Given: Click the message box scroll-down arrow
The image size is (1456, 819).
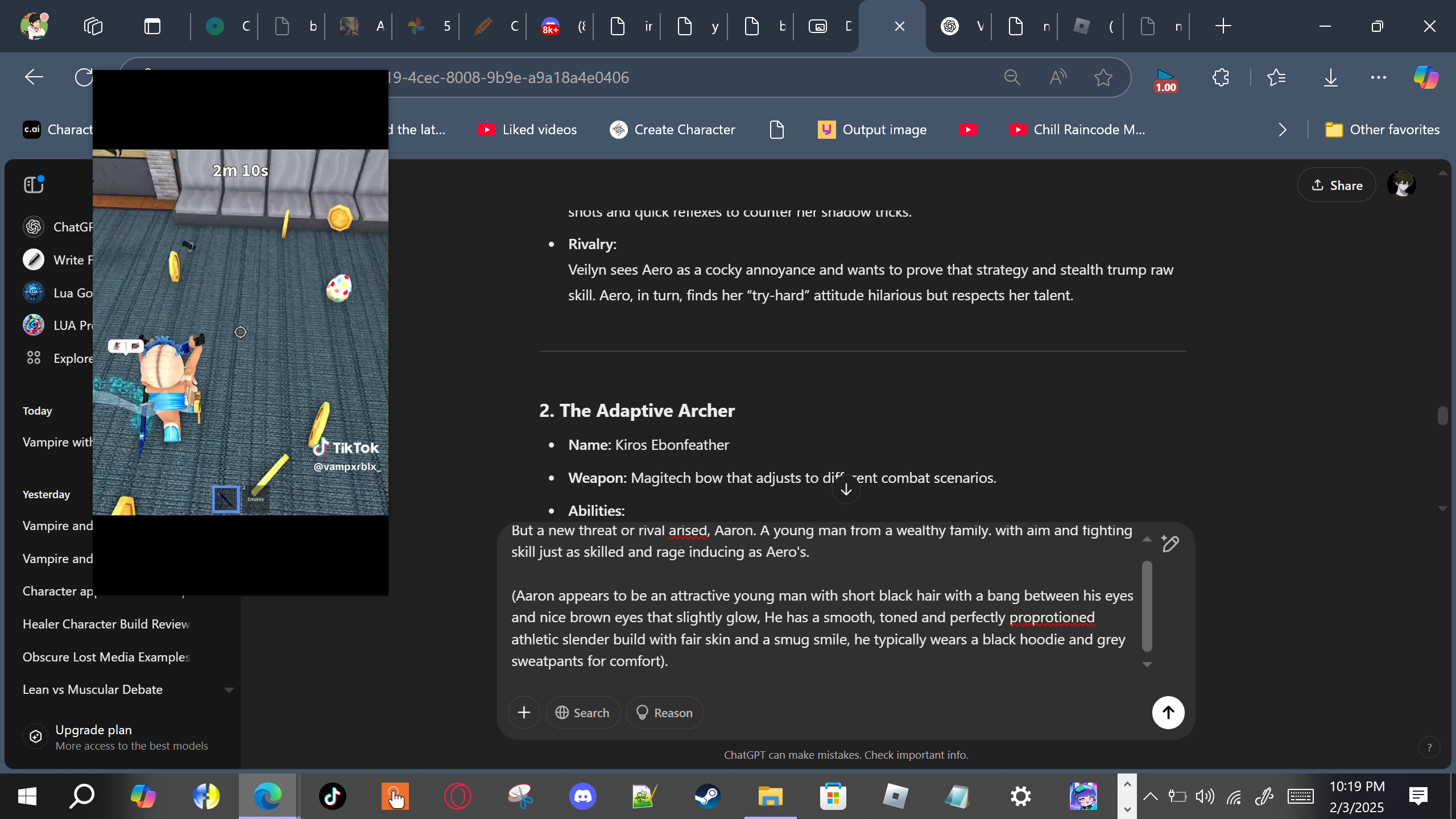Looking at the screenshot, I should pos(1147,664).
